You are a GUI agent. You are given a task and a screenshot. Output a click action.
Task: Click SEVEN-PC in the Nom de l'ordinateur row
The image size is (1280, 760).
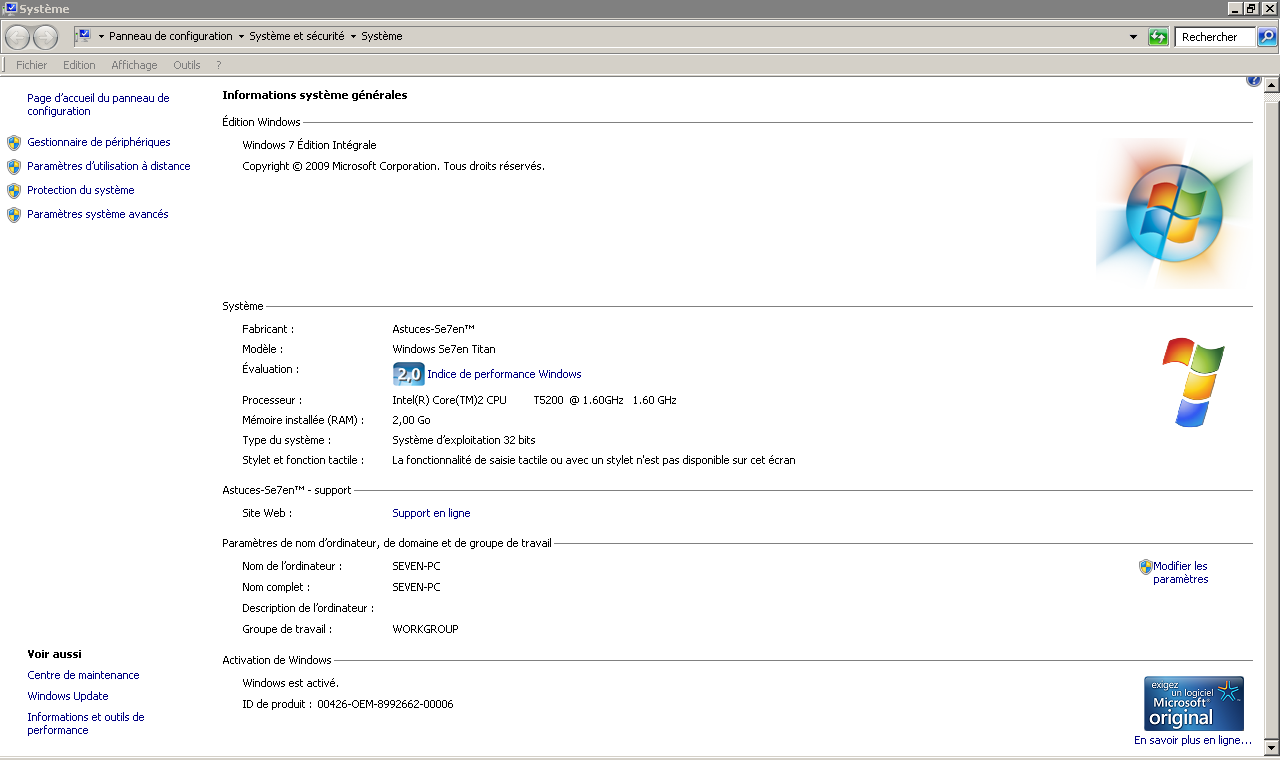click(x=416, y=566)
